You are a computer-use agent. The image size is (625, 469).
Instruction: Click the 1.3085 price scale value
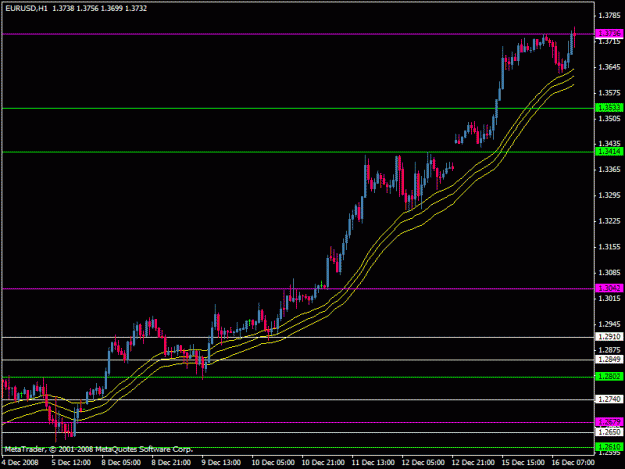(609, 273)
